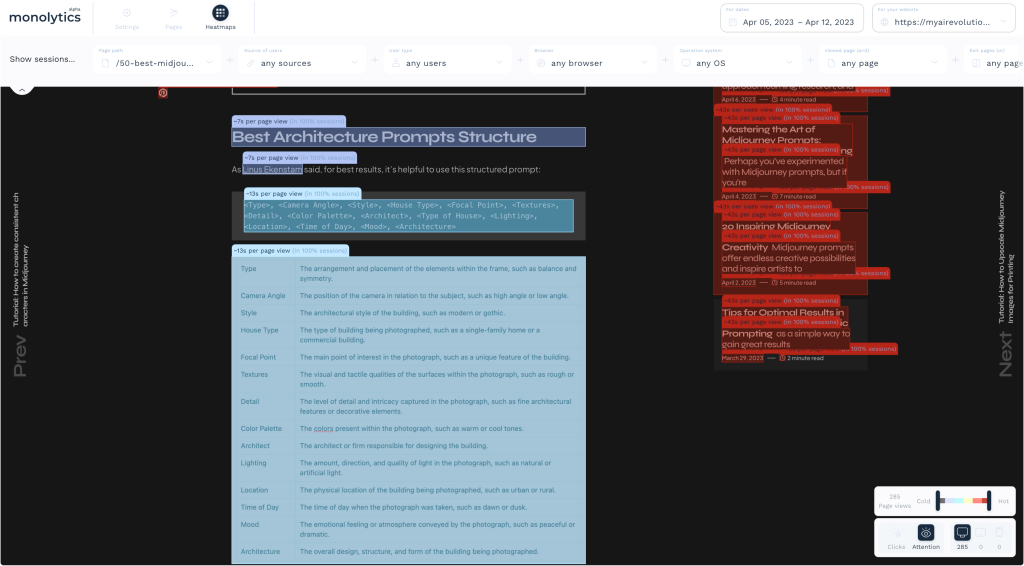Screen dimensions: 1024x566
Task: Open the Next tutorial on upscaling images
Action: 1005,285
